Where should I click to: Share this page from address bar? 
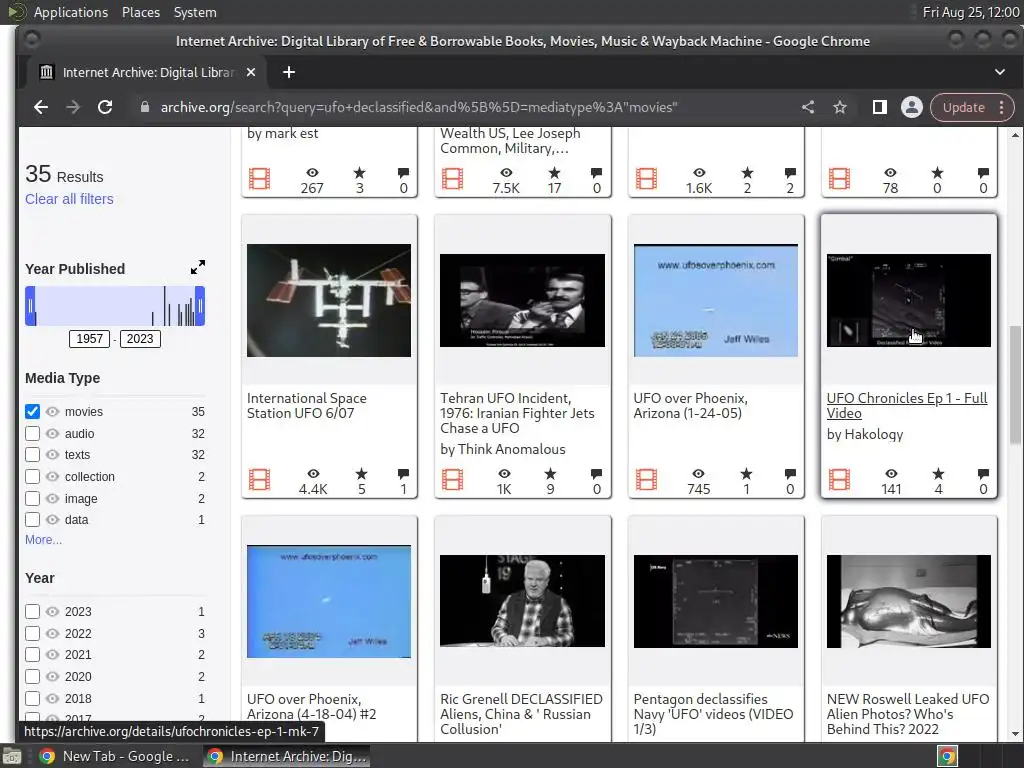(808, 107)
